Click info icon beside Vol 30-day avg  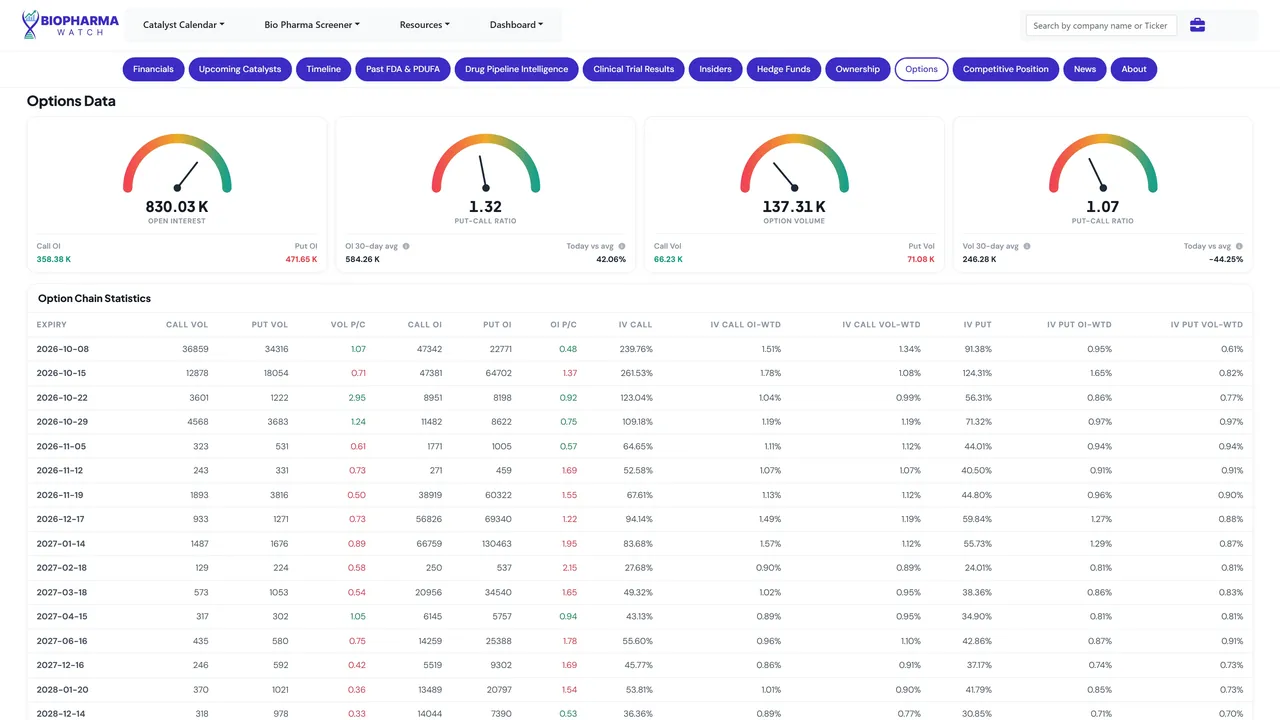[x=1027, y=246]
